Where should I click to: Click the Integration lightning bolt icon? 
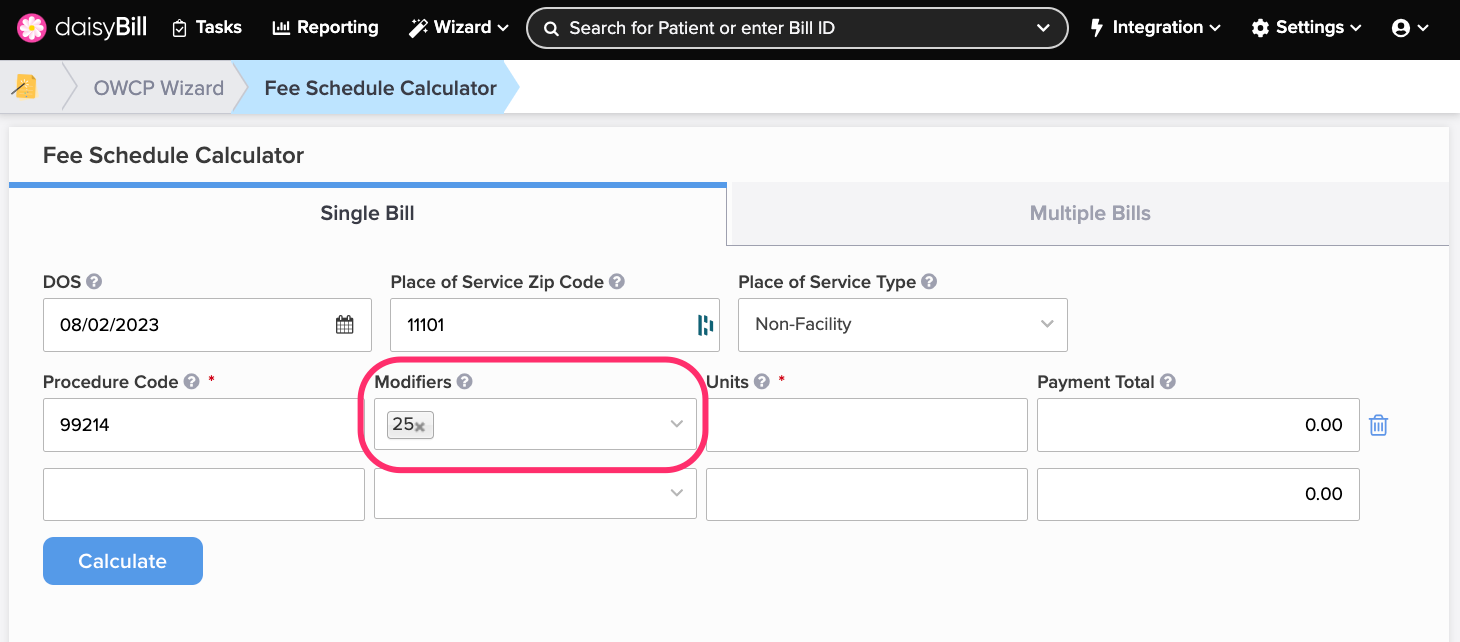(x=1097, y=28)
